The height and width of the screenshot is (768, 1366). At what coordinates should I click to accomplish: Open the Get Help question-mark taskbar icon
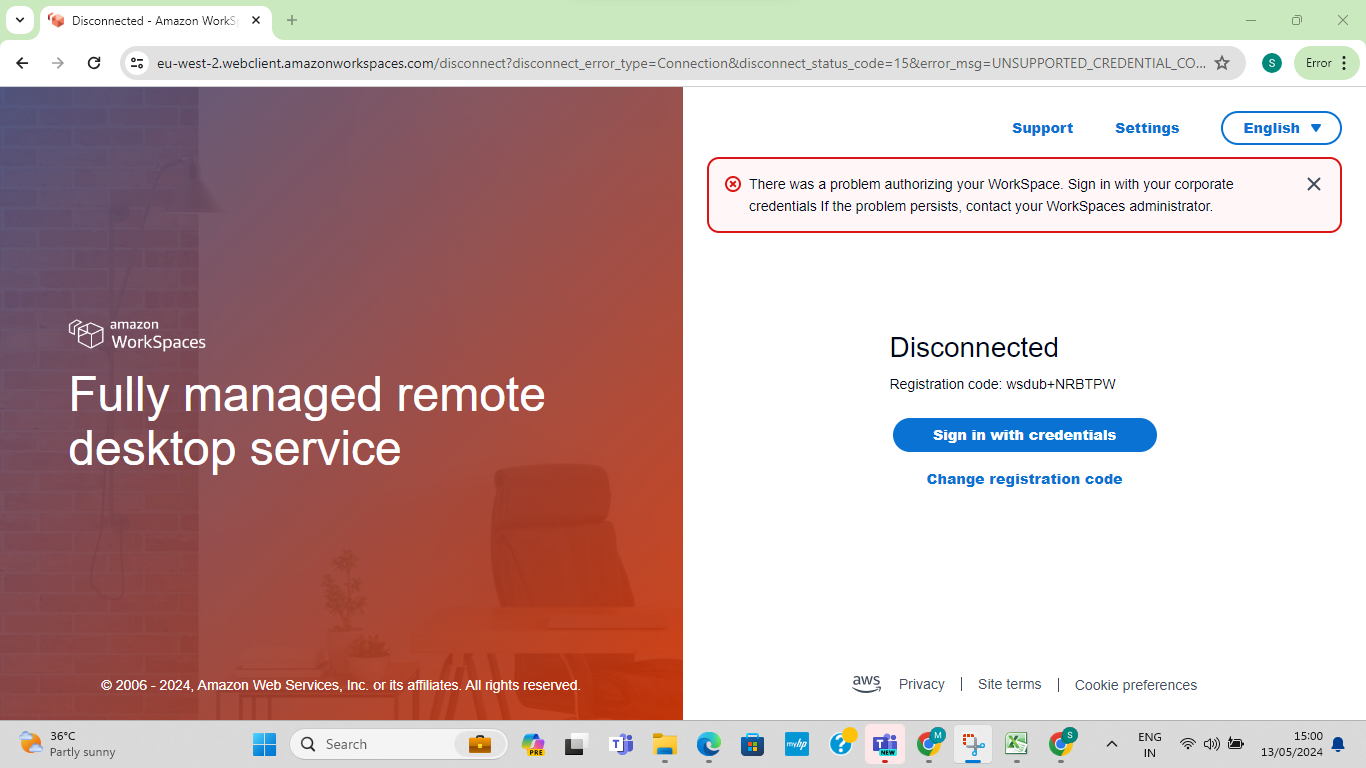842,744
